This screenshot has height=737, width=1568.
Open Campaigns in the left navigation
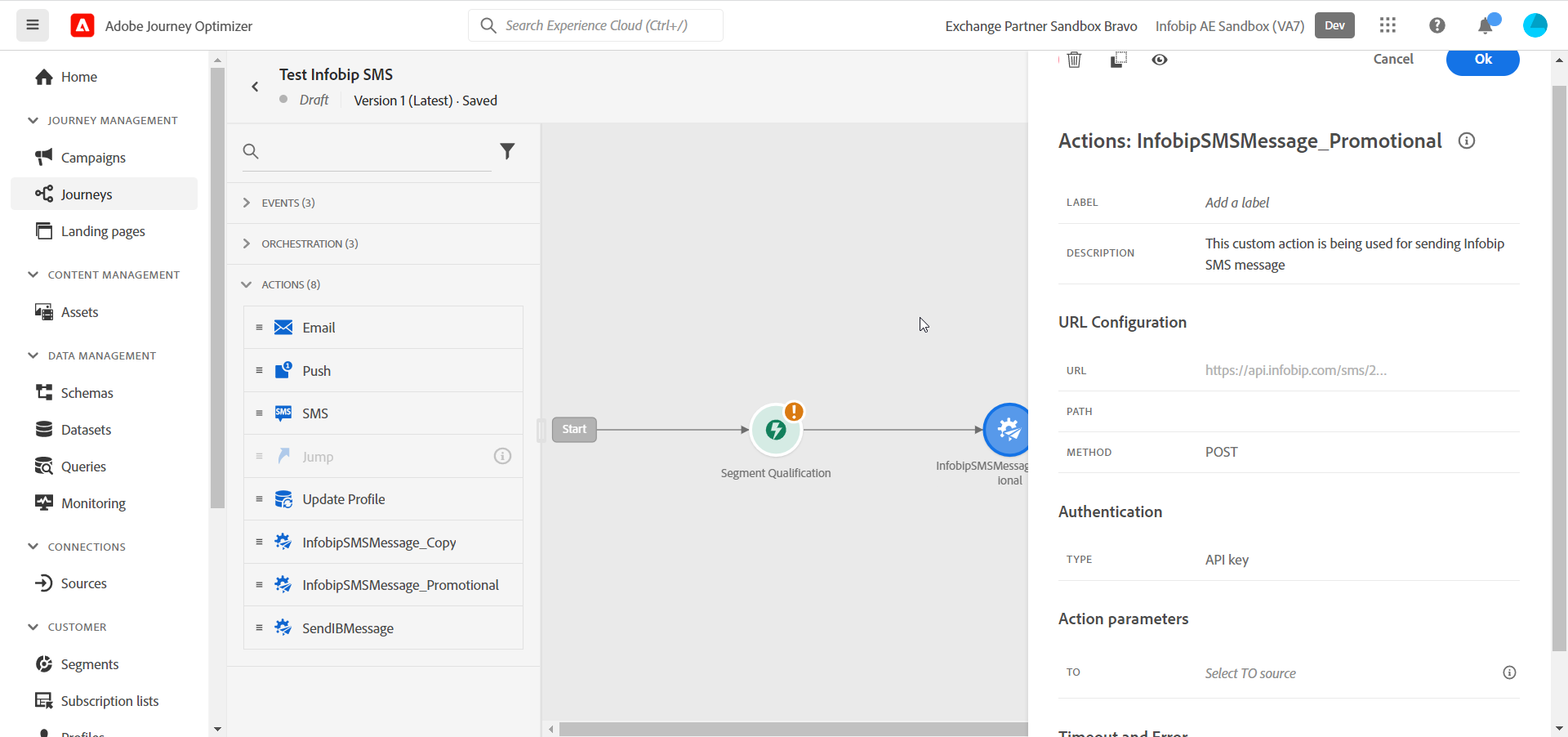pos(93,158)
